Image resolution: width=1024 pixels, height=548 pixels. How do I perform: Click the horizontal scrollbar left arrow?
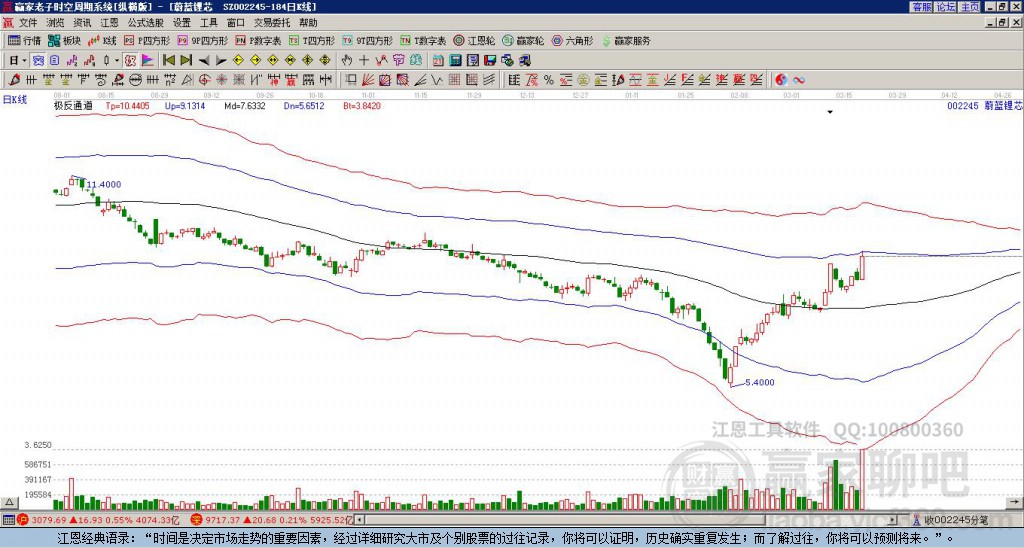[360, 520]
